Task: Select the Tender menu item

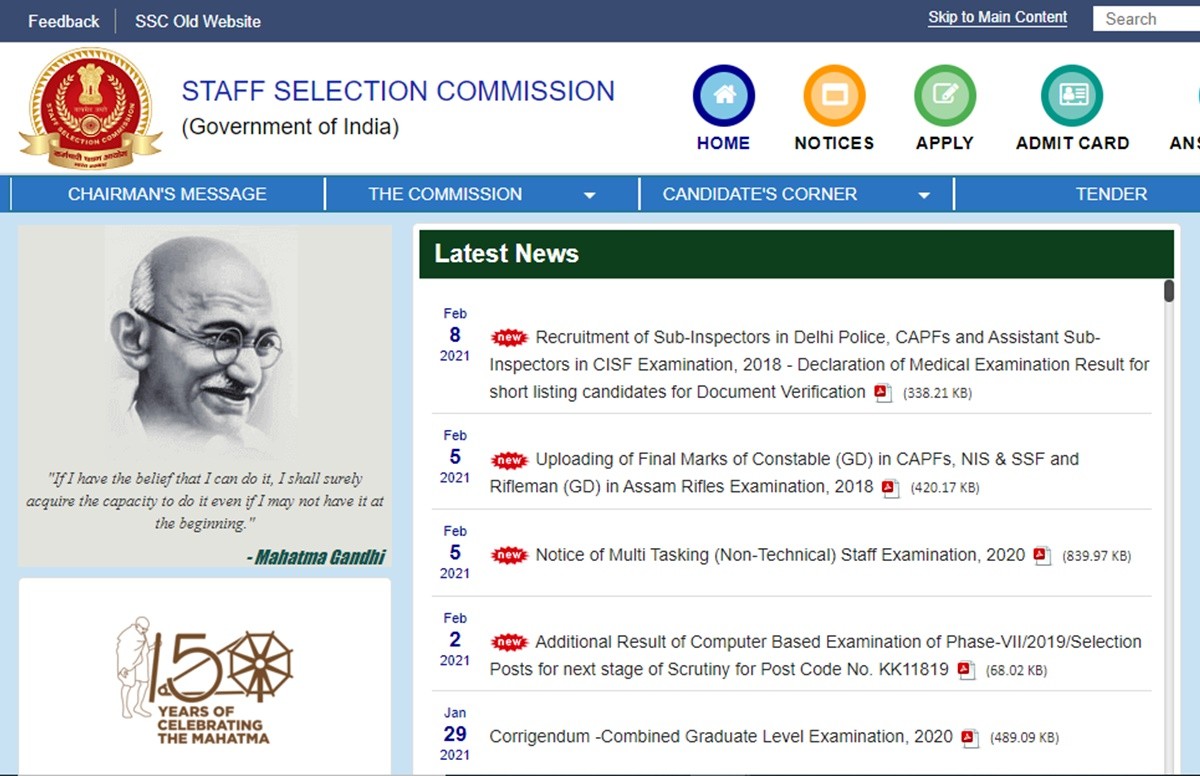Action: [x=1111, y=194]
